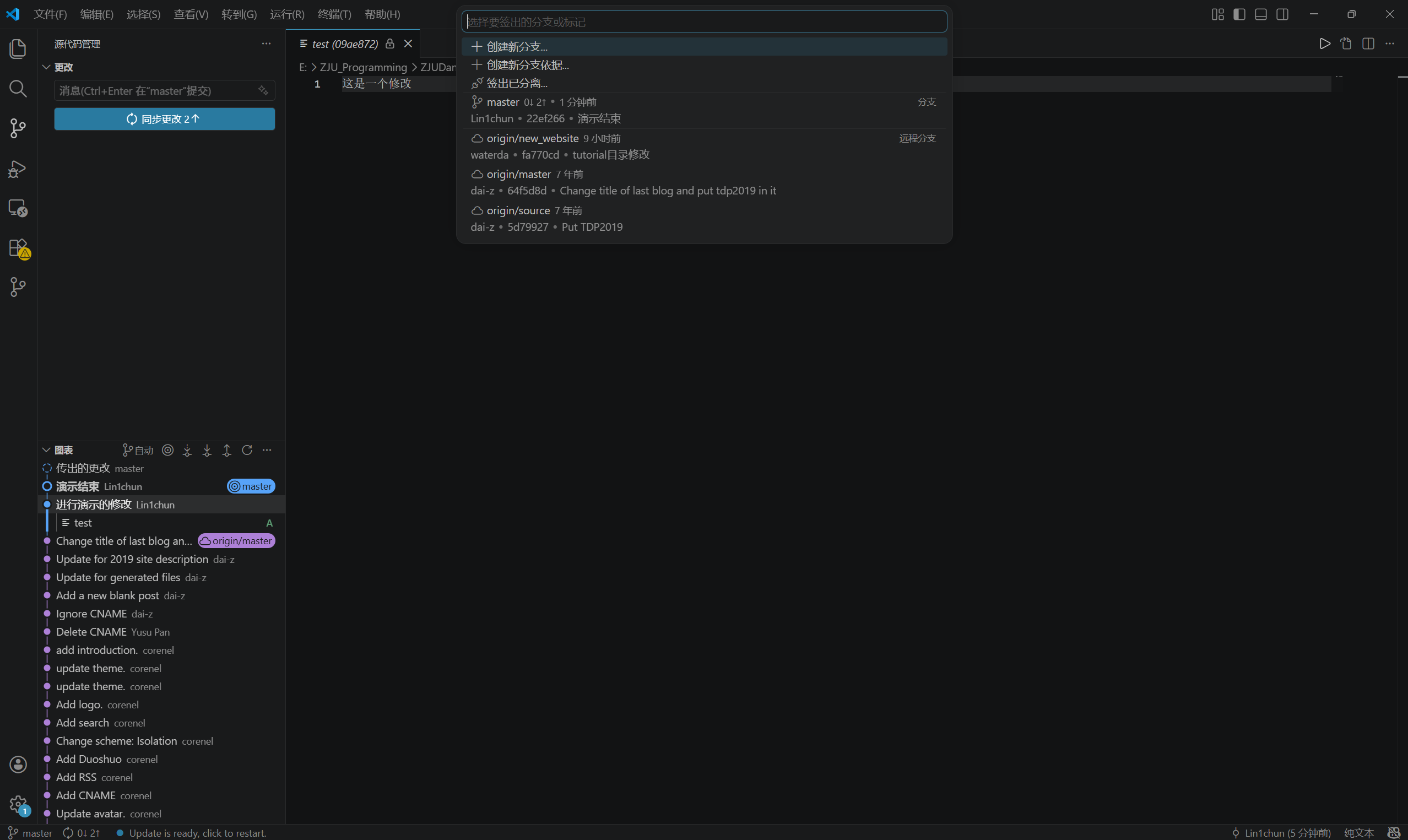Open the Explorer view in activity bar

tap(18, 48)
